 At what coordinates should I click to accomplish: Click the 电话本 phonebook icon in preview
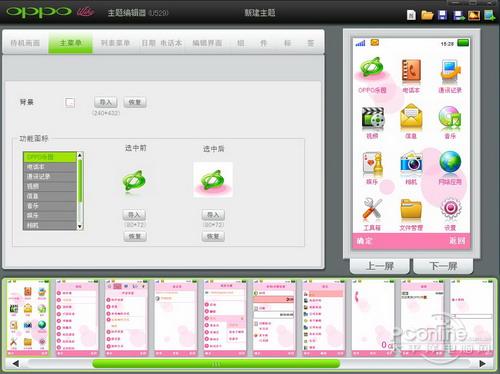click(411, 70)
